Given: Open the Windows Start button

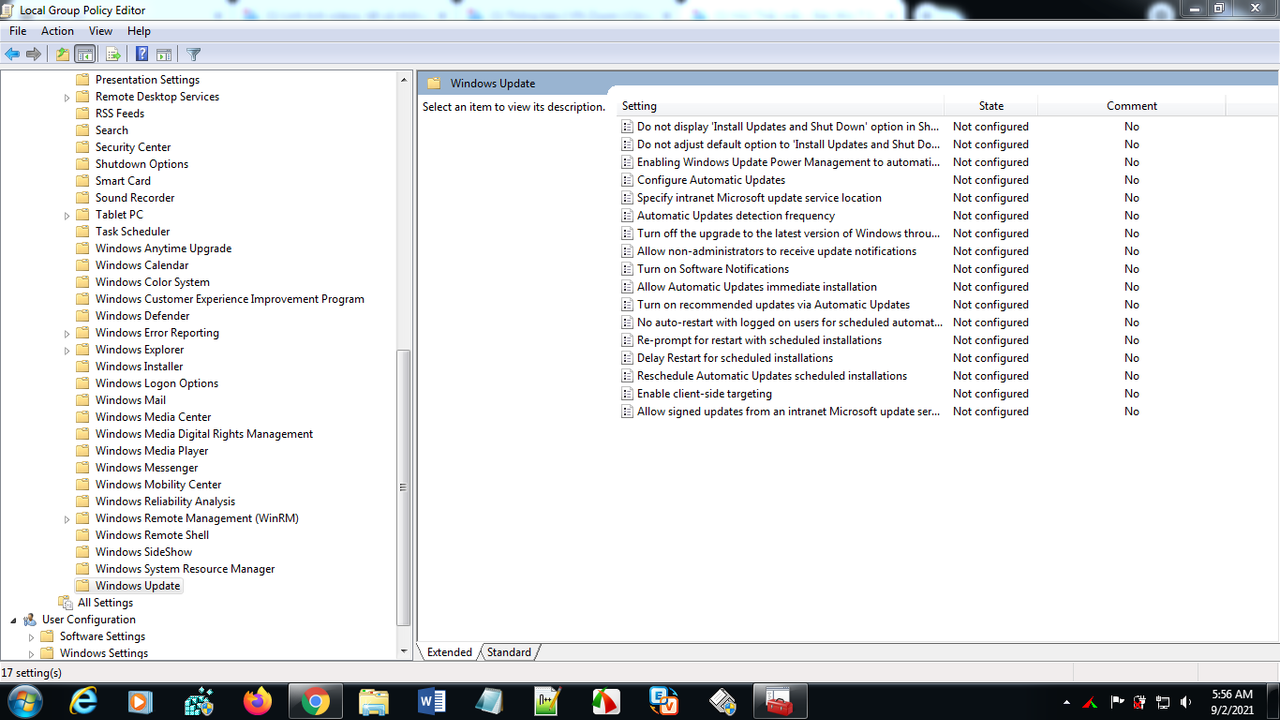Looking at the screenshot, I should [24, 701].
